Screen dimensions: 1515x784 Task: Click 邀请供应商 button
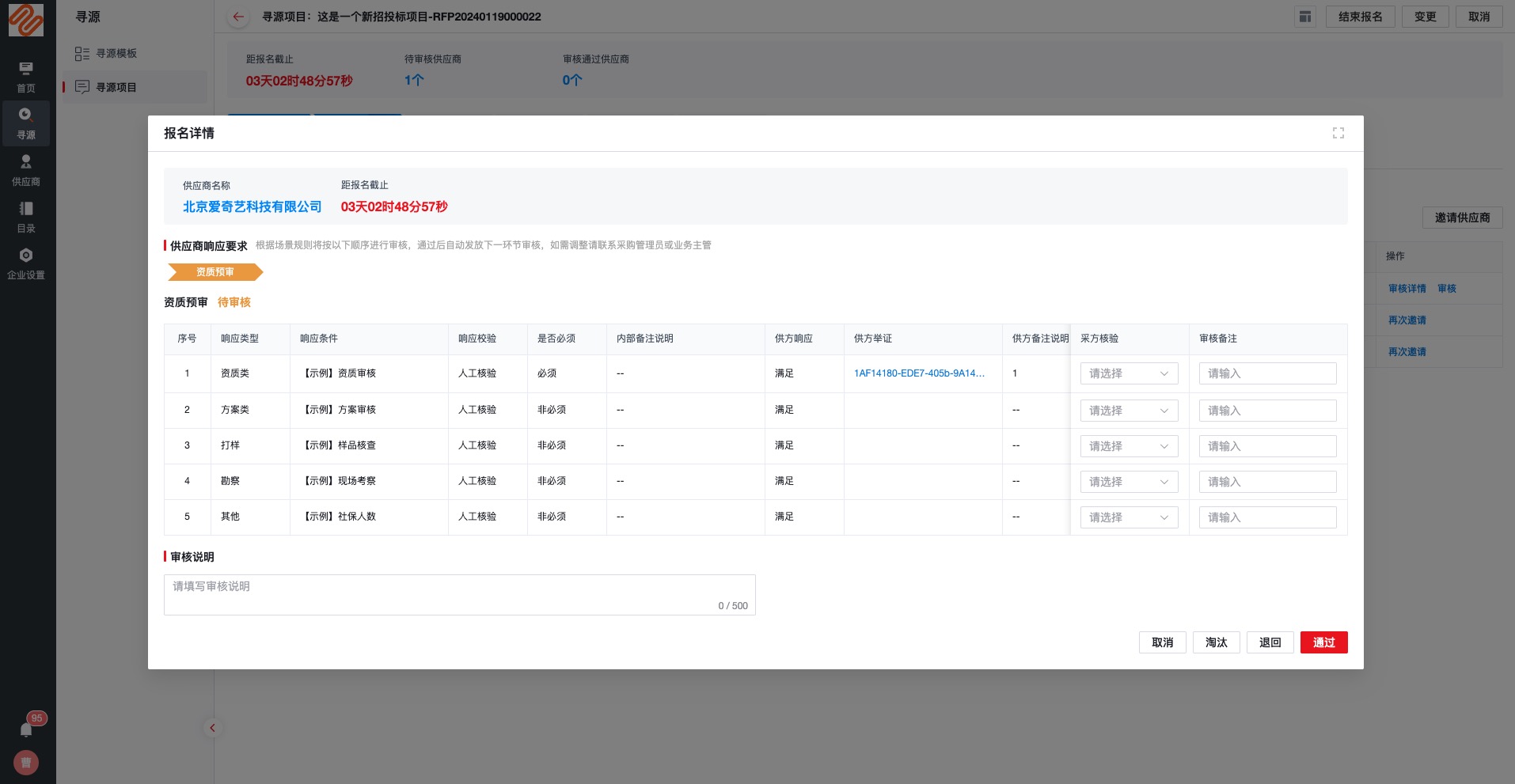1463,218
